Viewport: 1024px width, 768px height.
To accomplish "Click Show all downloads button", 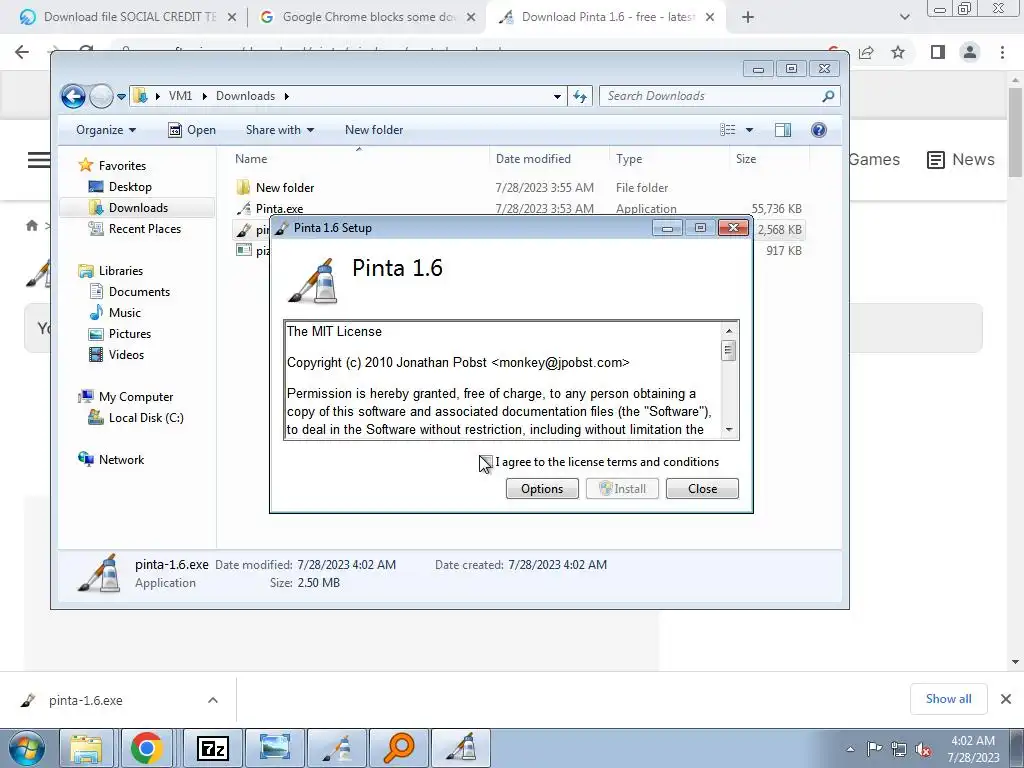I will 948,699.
